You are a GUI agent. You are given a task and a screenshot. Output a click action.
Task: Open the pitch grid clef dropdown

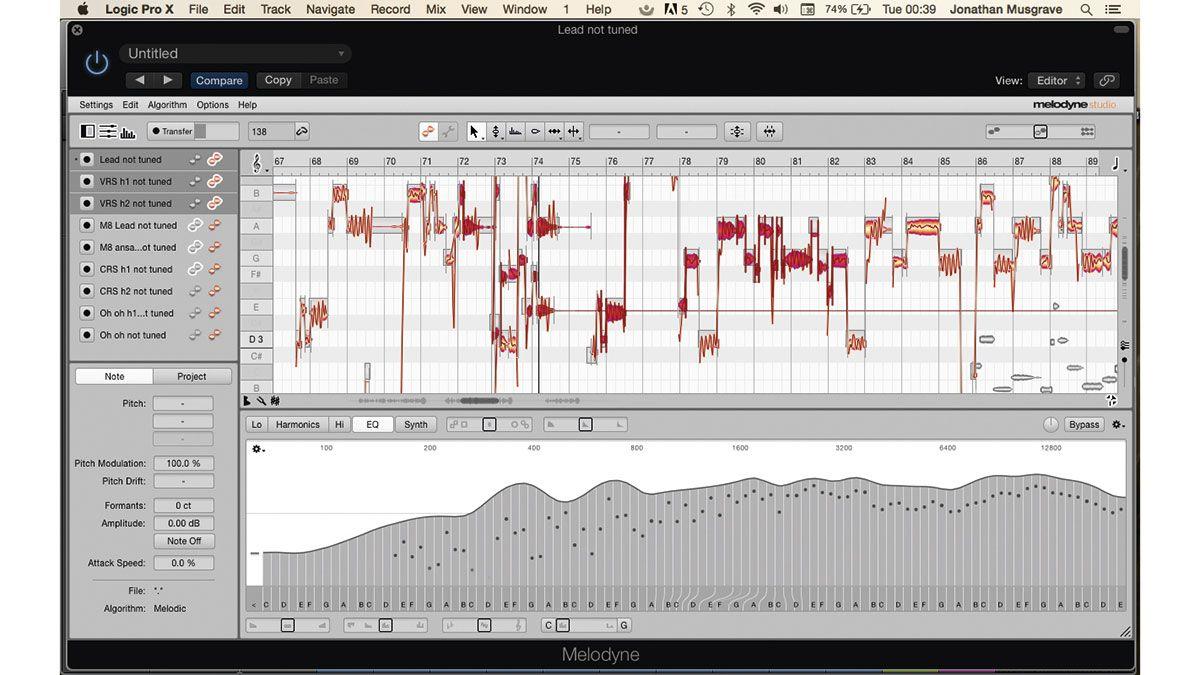[x=257, y=163]
